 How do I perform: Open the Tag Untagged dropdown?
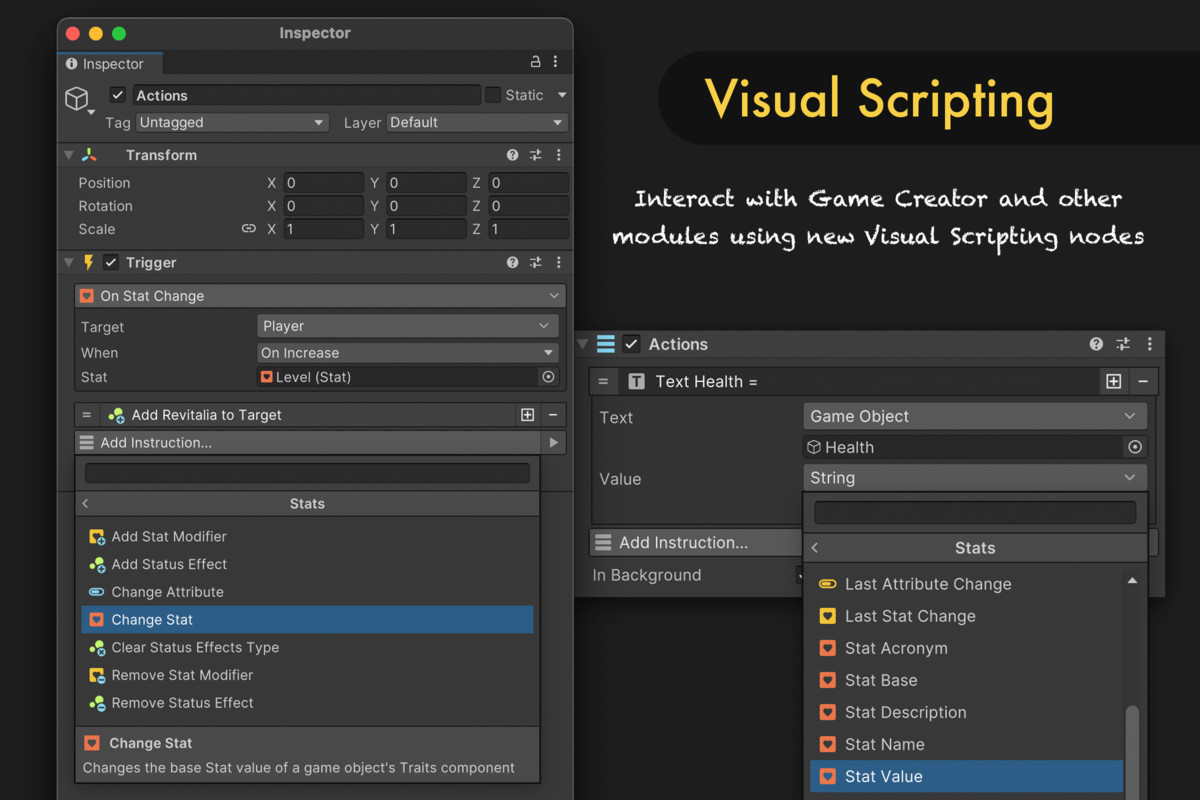(x=232, y=122)
